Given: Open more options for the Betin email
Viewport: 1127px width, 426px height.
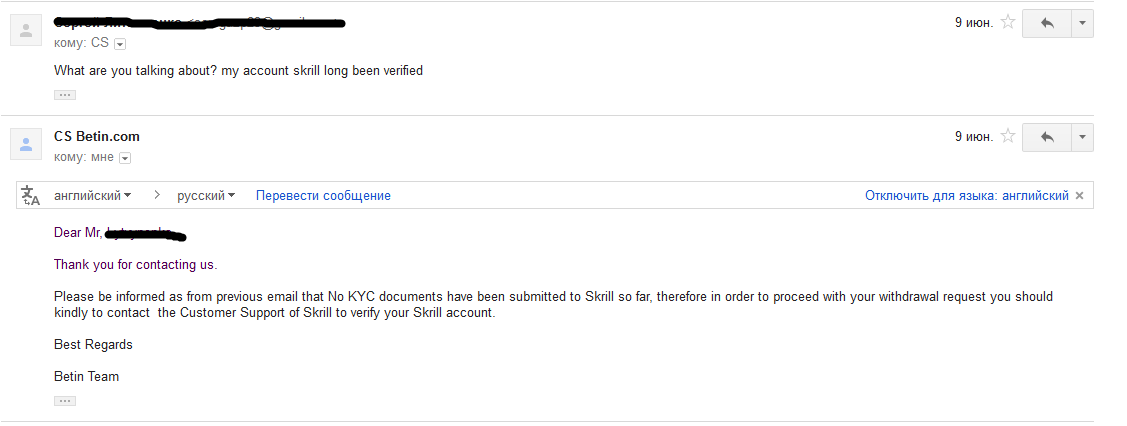Looking at the screenshot, I should [x=1082, y=137].
